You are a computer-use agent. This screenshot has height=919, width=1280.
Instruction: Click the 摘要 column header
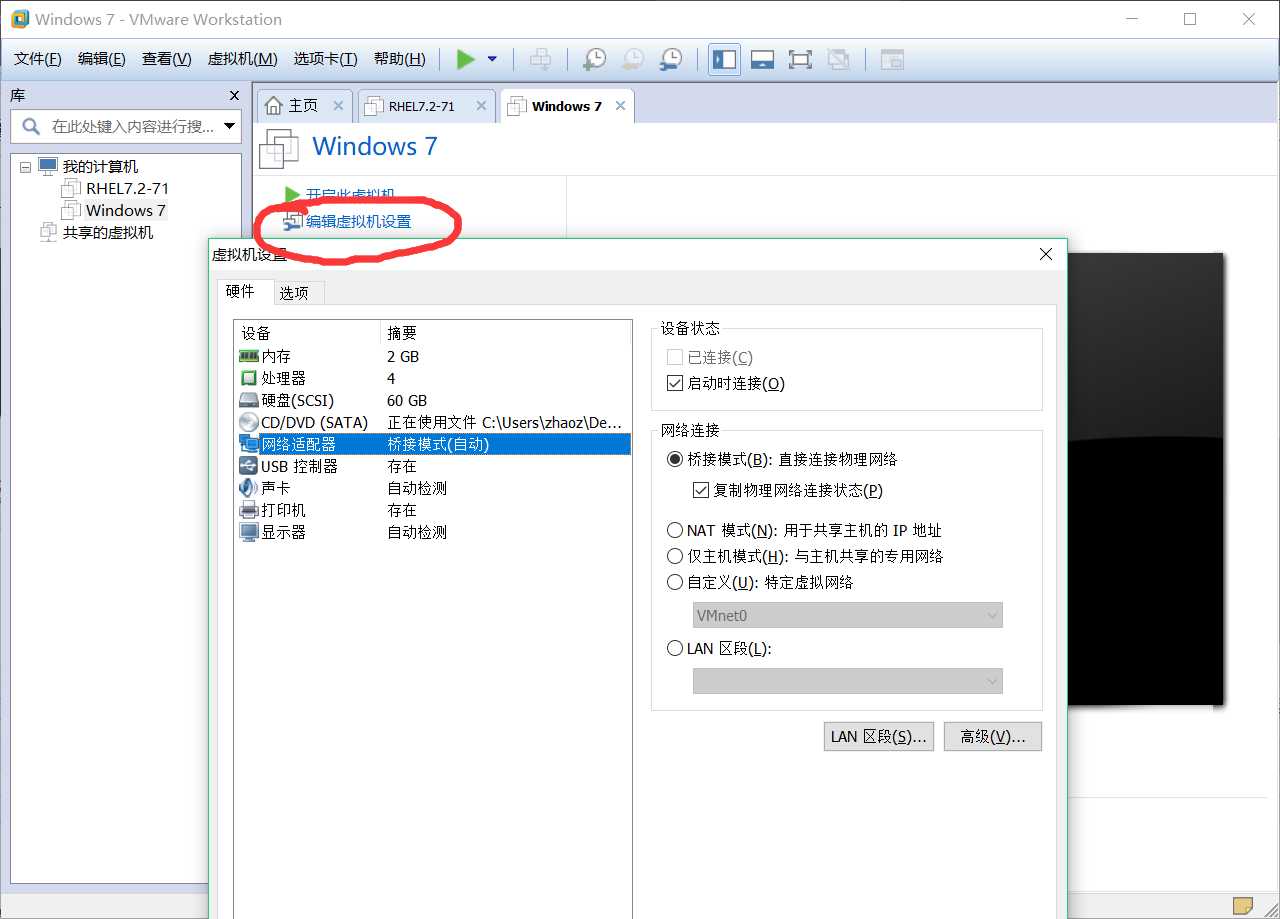tap(505, 333)
